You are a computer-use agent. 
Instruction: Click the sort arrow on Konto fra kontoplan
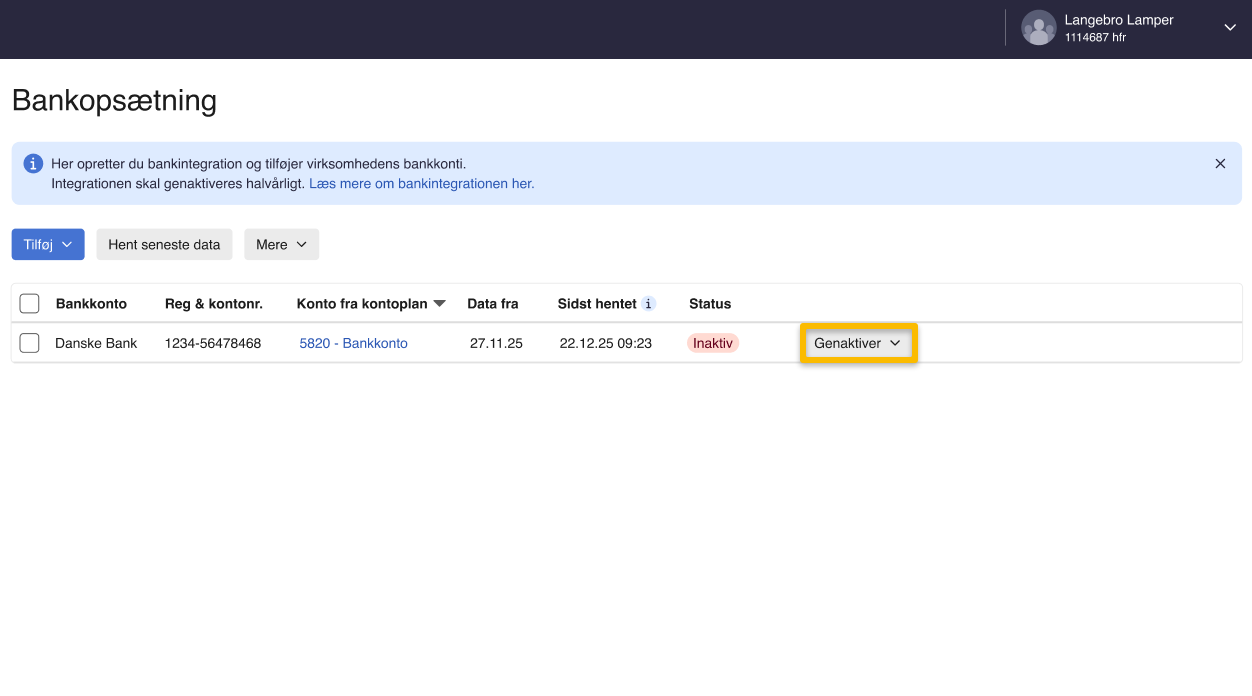point(440,303)
